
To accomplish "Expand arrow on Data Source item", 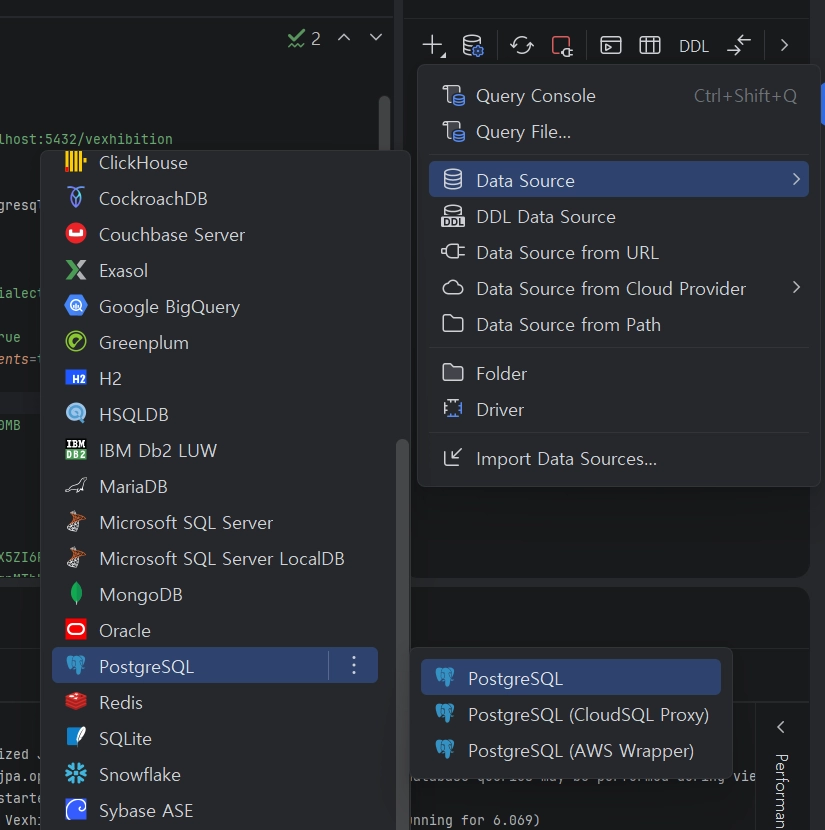I will coord(796,179).
